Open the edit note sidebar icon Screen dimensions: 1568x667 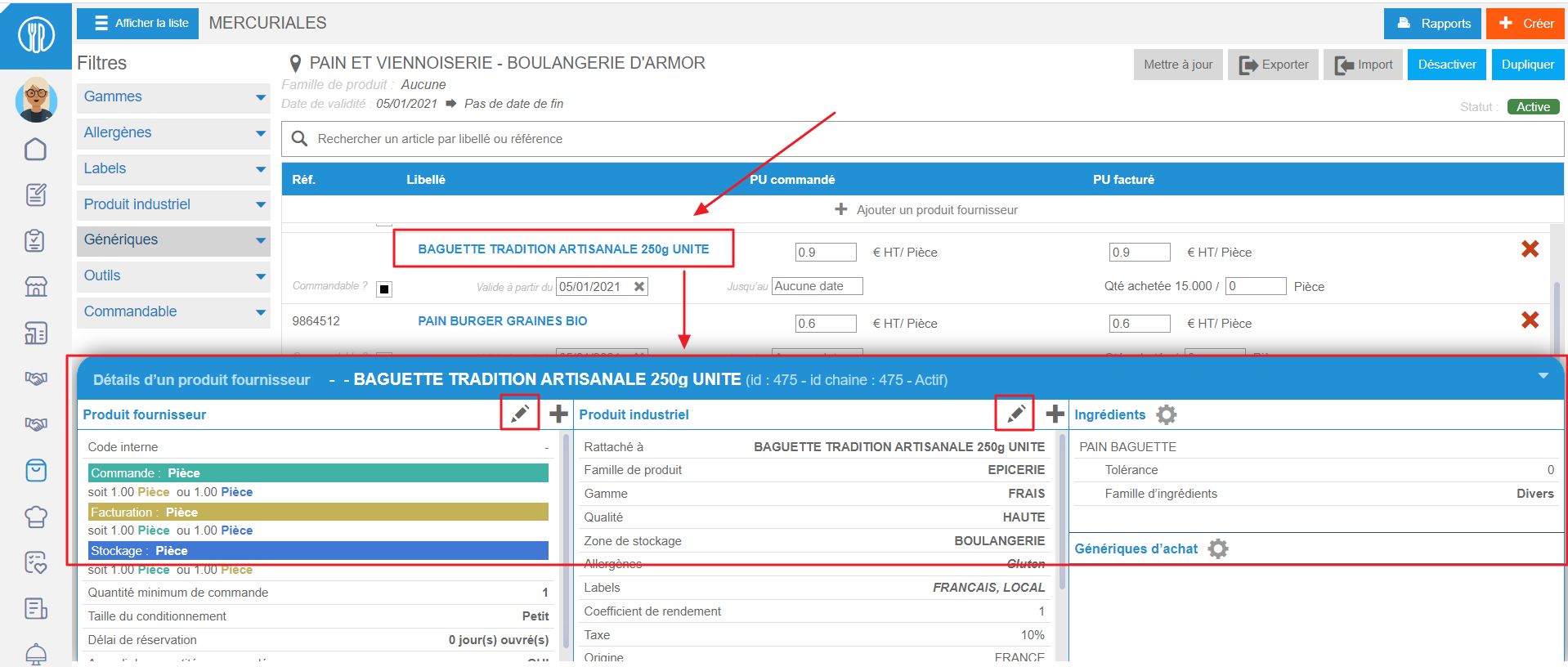(36, 195)
